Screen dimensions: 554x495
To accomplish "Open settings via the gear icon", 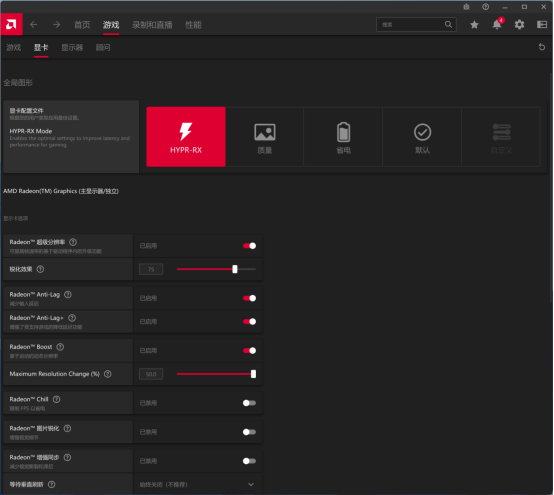I will (519, 25).
